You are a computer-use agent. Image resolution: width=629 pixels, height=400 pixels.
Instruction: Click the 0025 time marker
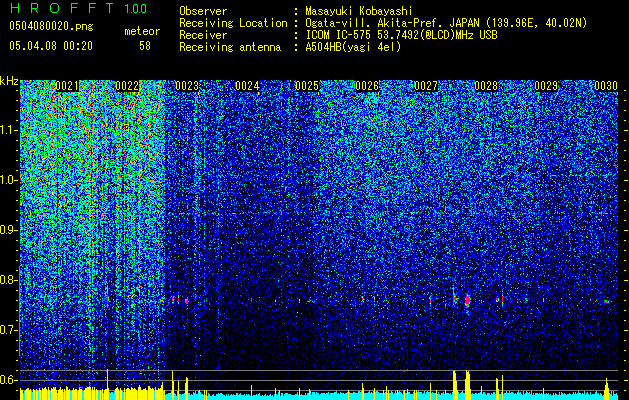coord(307,86)
